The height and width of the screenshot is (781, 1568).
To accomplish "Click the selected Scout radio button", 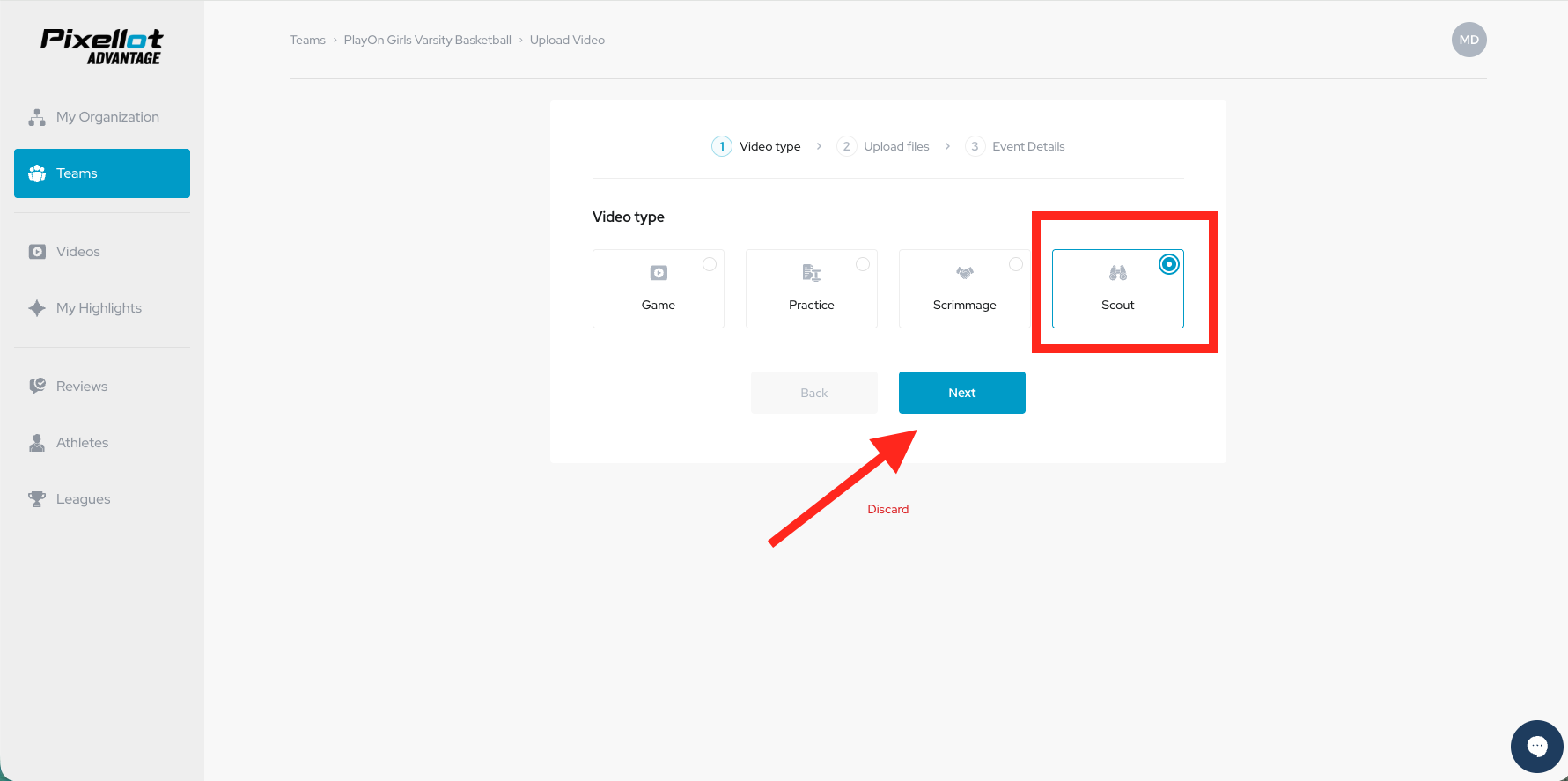I will [x=1168, y=264].
